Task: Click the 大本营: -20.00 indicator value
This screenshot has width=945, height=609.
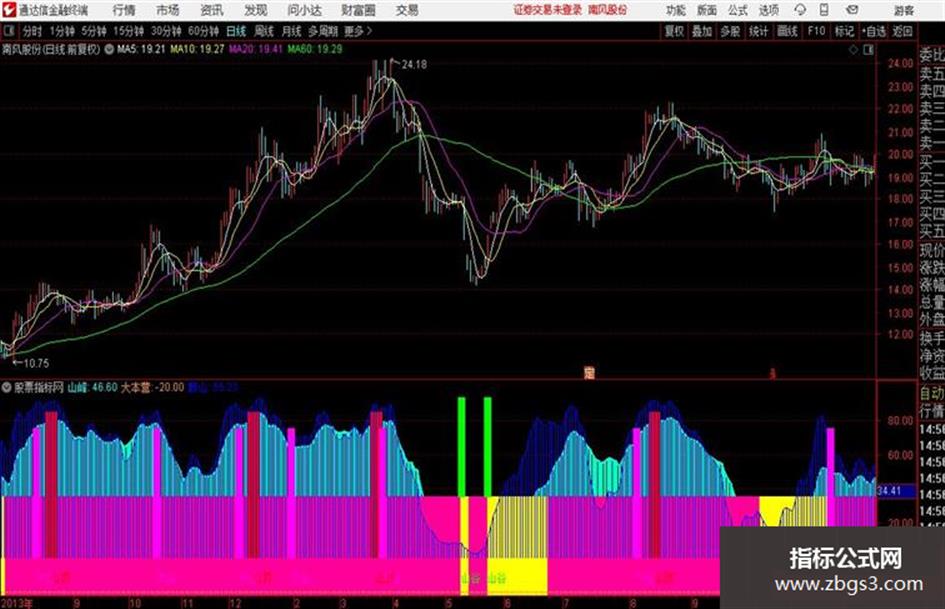Action: [152, 387]
